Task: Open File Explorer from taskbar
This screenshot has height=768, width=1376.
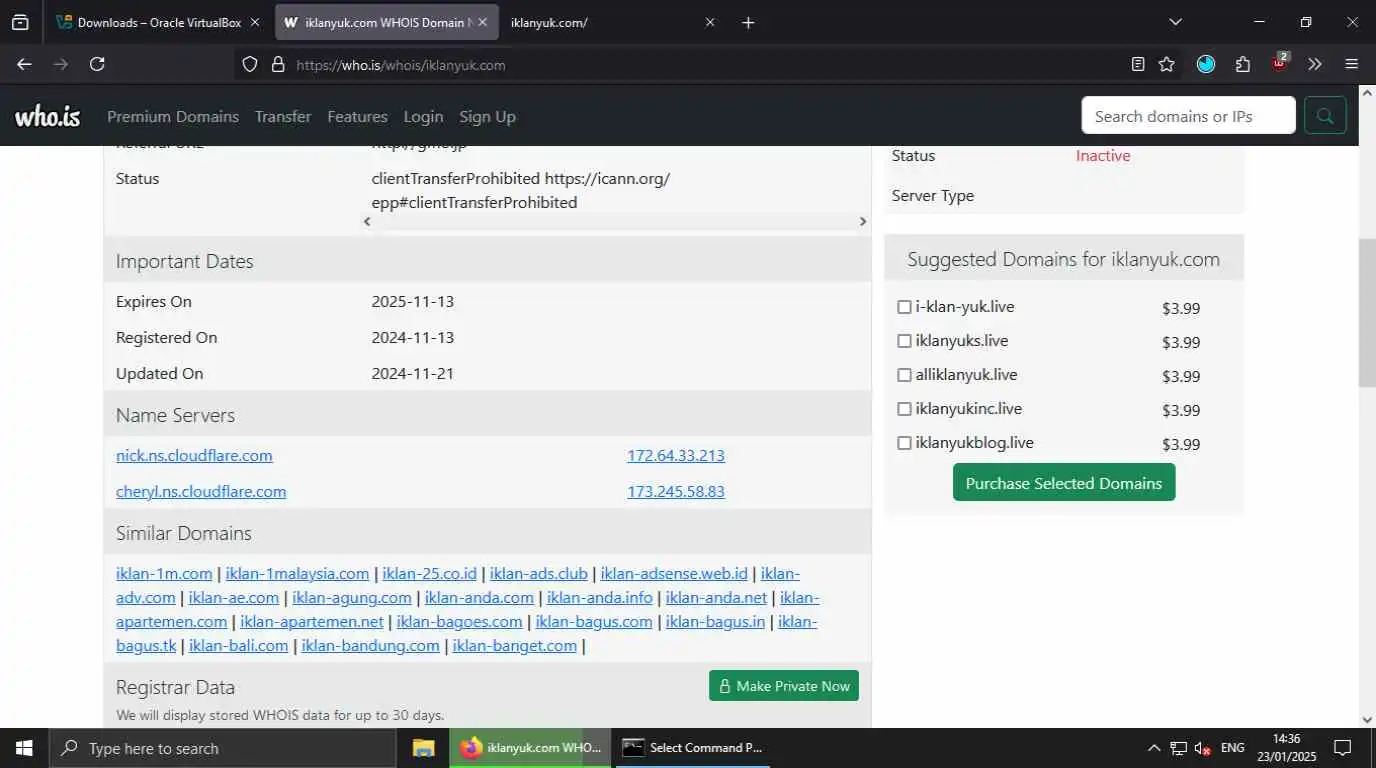Action: [424, 748]
